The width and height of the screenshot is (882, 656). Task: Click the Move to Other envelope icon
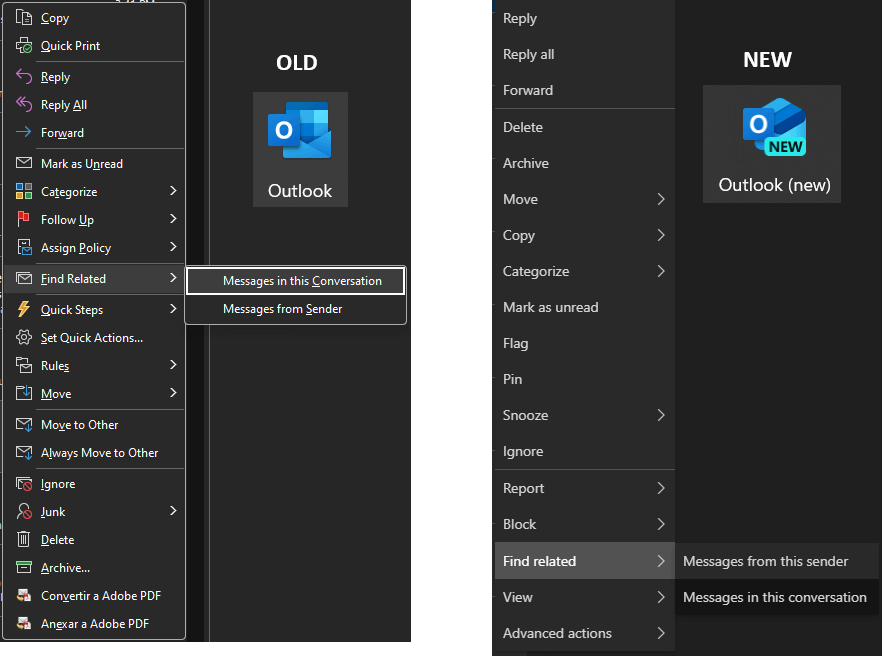[x=24, y=424]
